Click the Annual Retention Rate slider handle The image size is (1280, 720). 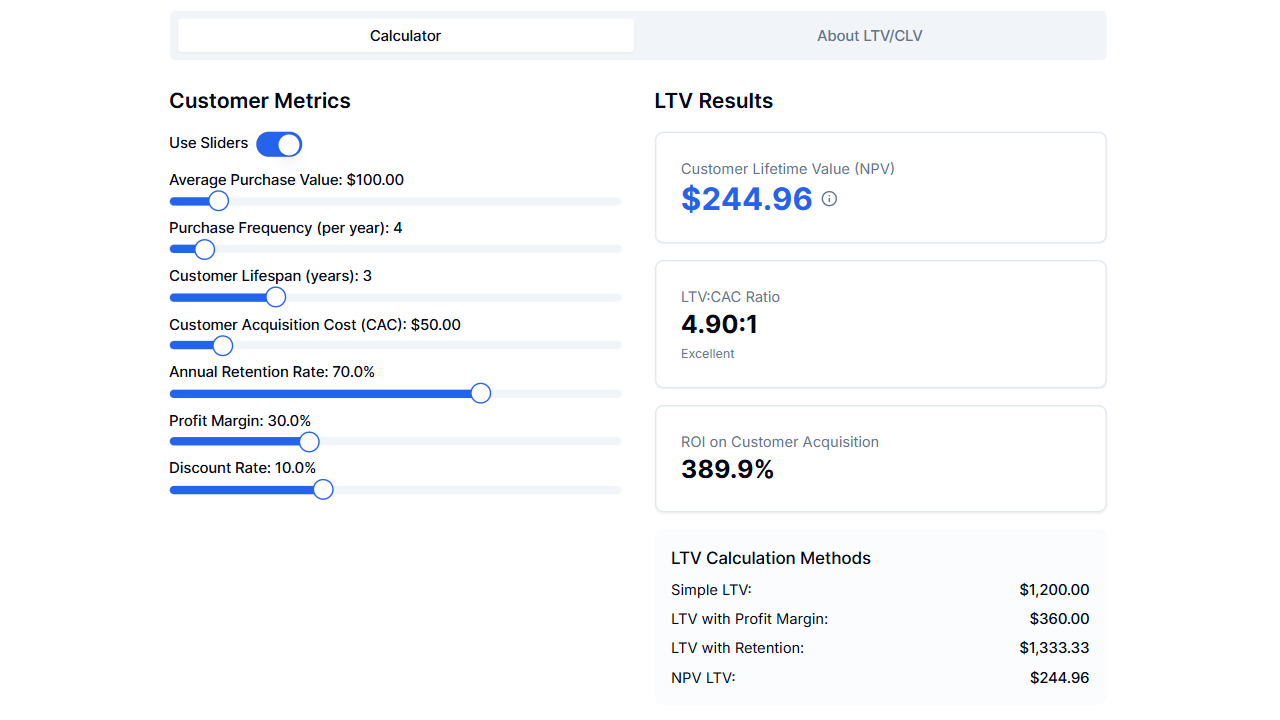(x=480, y=393)
